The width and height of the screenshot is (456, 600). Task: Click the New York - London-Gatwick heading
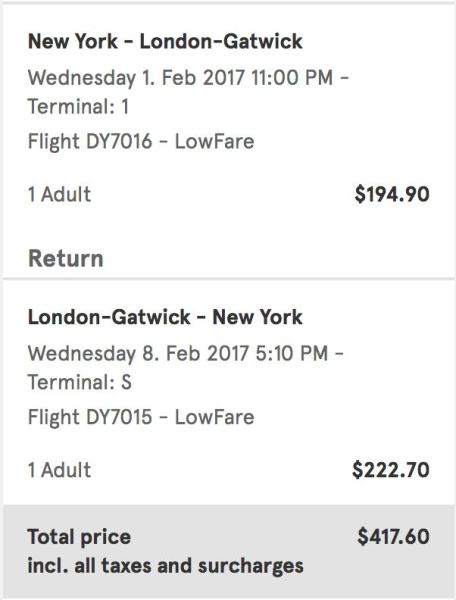[165, 41]
